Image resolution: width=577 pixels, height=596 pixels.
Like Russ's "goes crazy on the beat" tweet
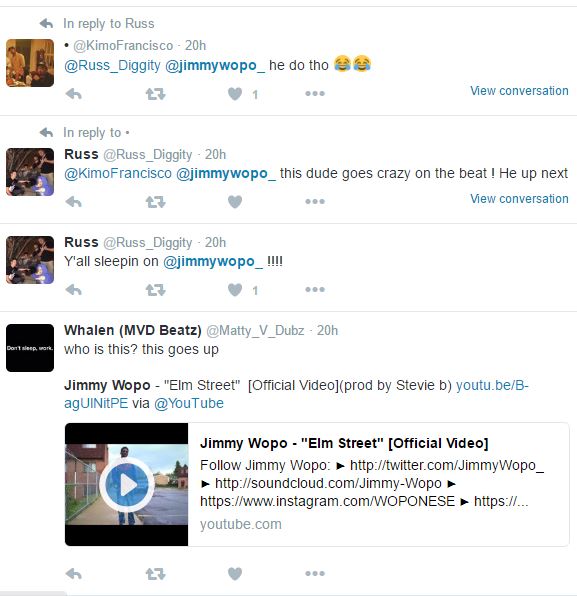235,202
